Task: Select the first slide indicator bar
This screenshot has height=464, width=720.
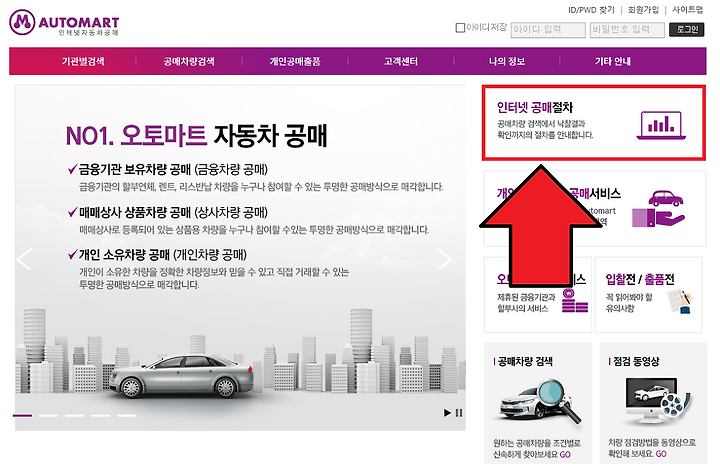Action: [x=22, y=415]
